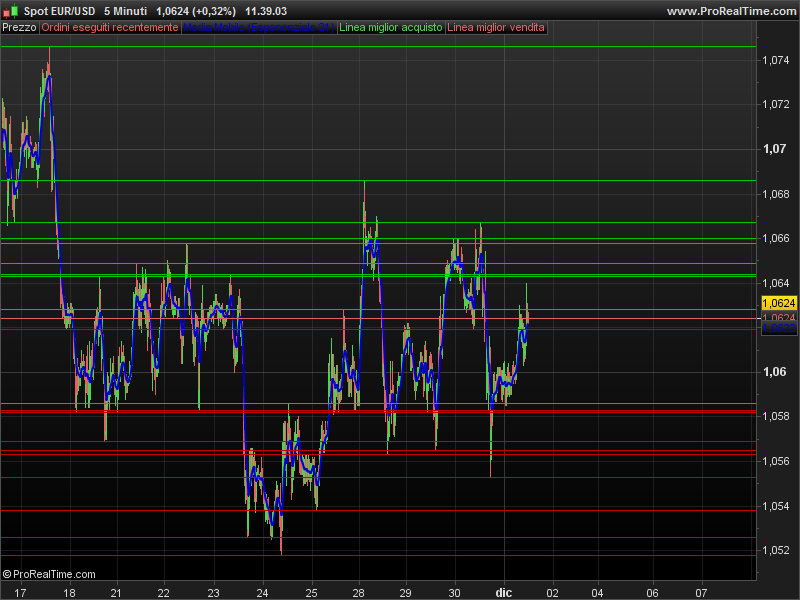Screen dimensions: 800x600
Task: Click date 07 on time axis
Action: point(702,593)
